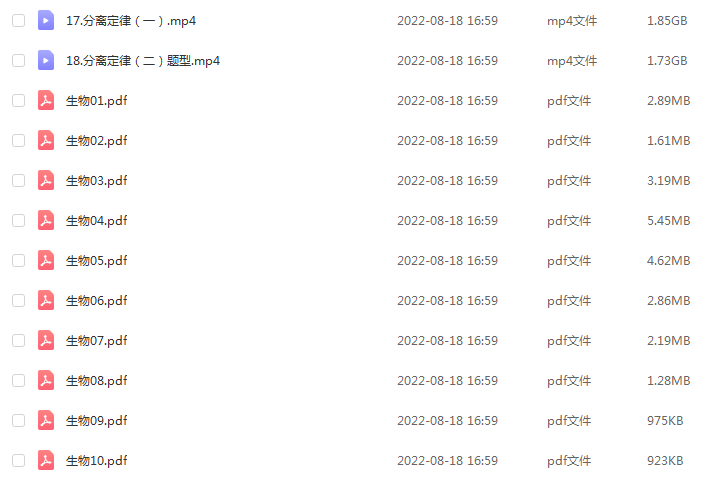712x479 pixels.
Task: Tick the checkbox for 17.分离定律（一）.mp4
Action: (x=19, y=20)
